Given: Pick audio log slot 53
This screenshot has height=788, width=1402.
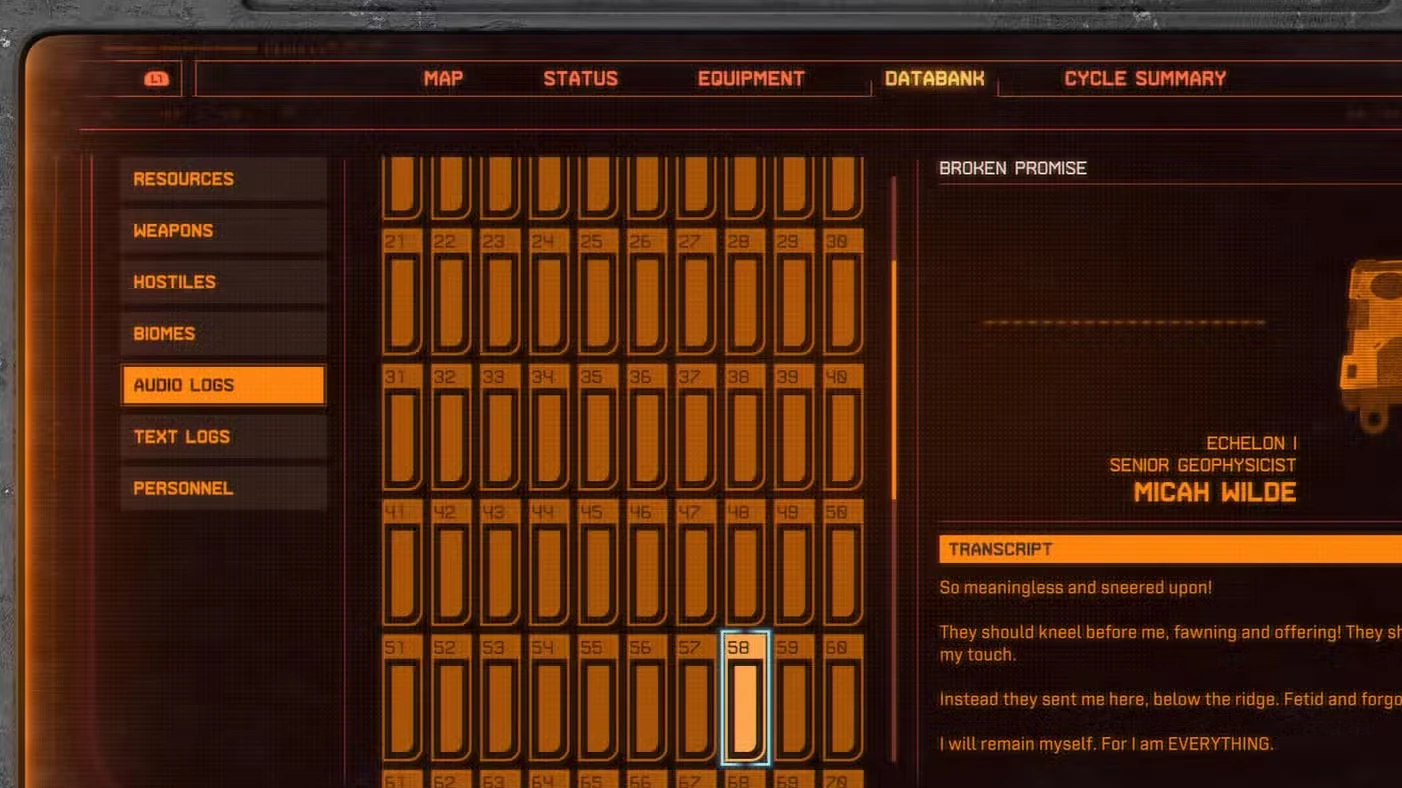Looking at the screenshot, I should 500,698.
